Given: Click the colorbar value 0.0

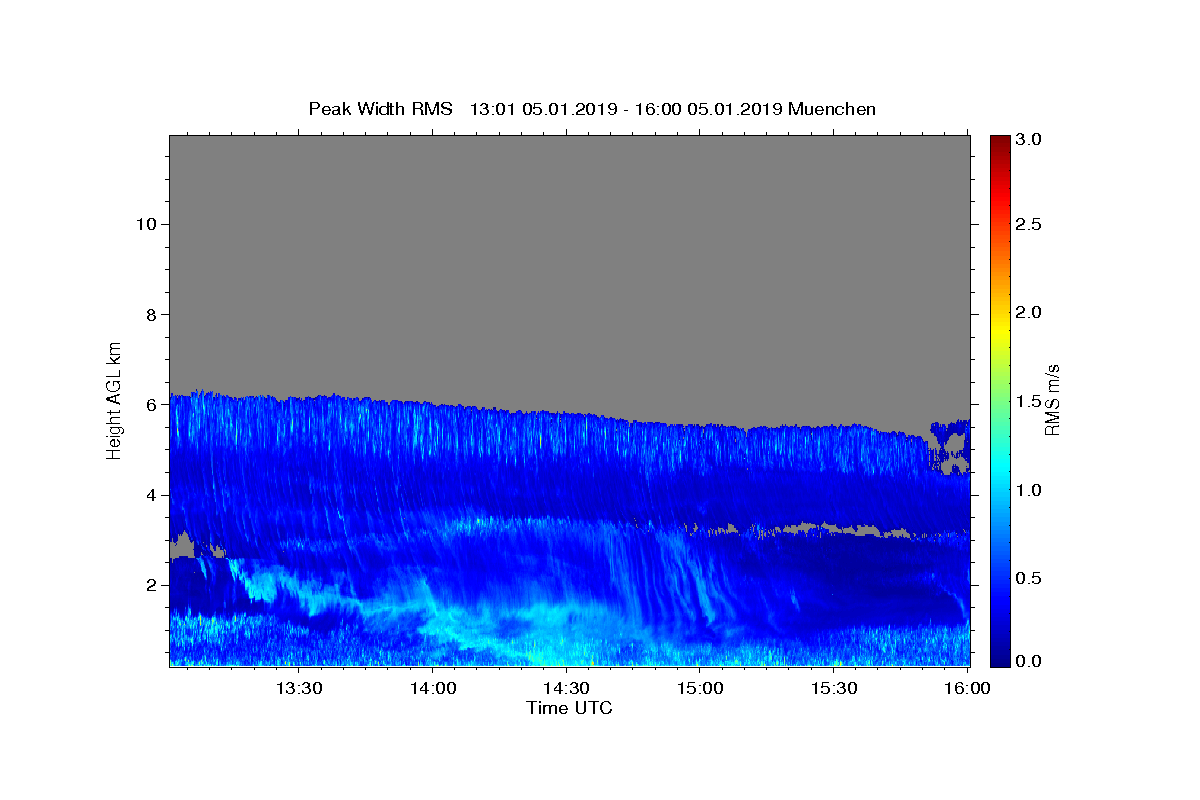Looking at the screenshot, I should pos(1029,661).
